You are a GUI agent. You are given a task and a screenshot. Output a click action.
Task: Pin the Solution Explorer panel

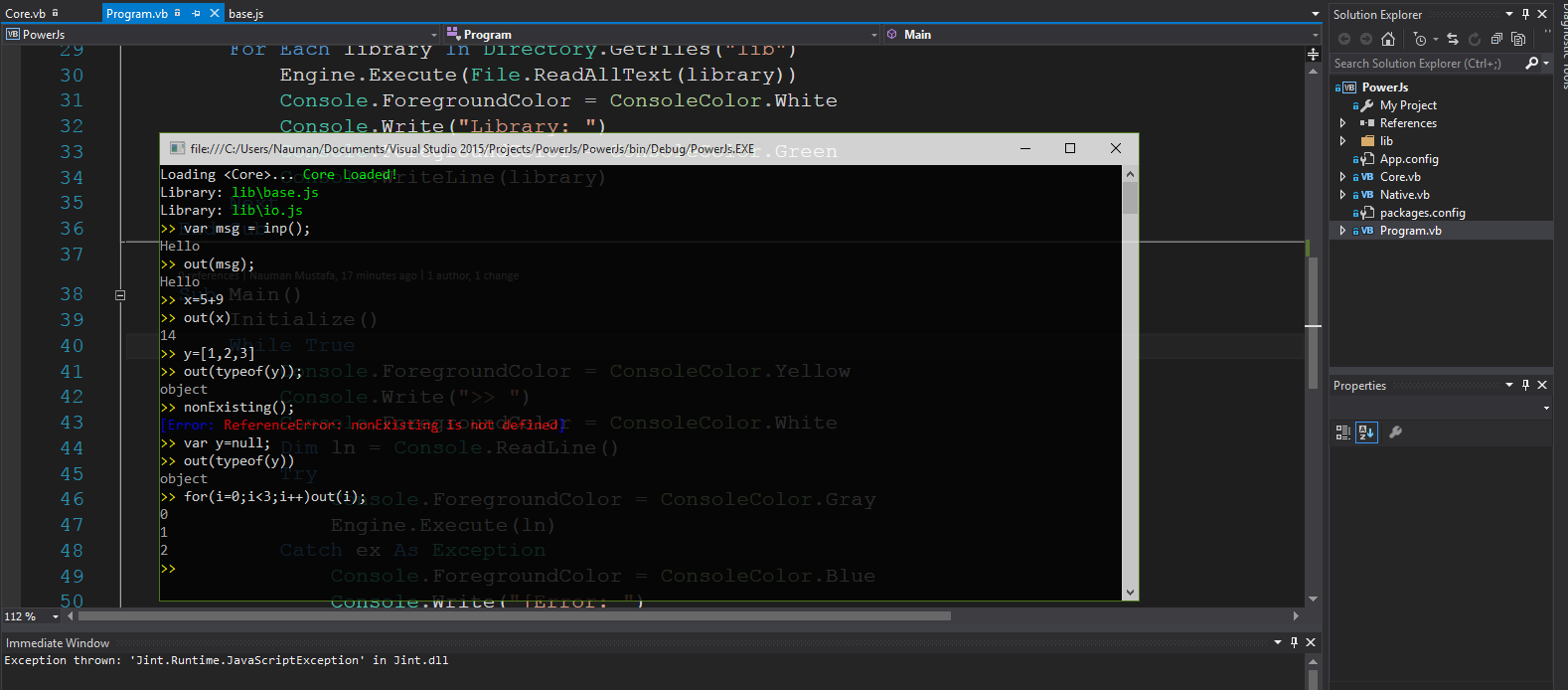point(1526,14)
